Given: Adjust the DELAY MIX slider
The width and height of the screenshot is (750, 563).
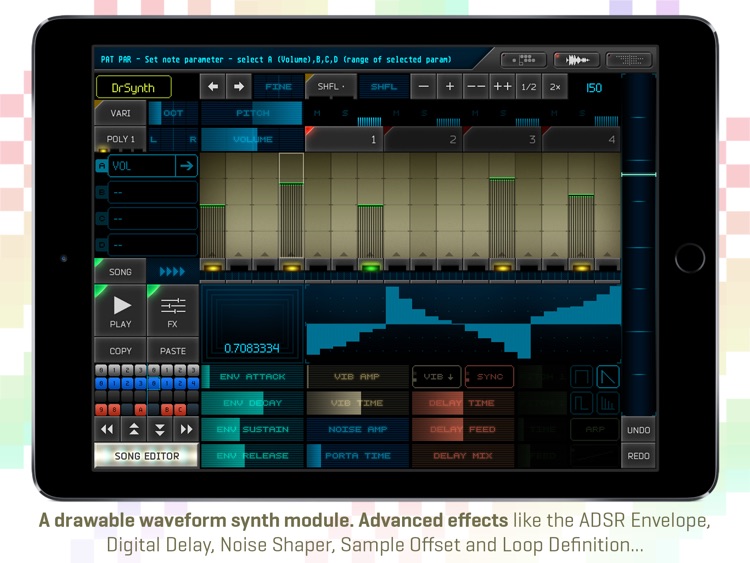Looking at the screenshot, I should pos(463,455).
